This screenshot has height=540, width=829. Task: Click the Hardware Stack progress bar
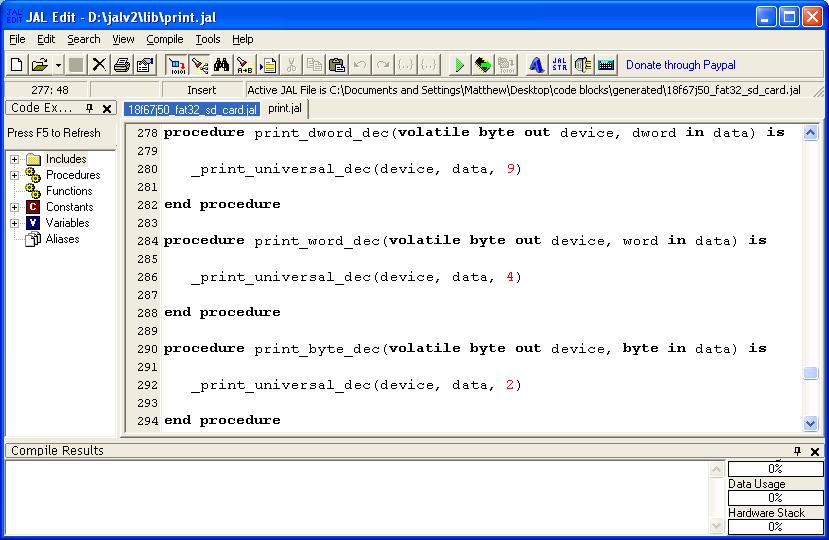coord(776,527)
